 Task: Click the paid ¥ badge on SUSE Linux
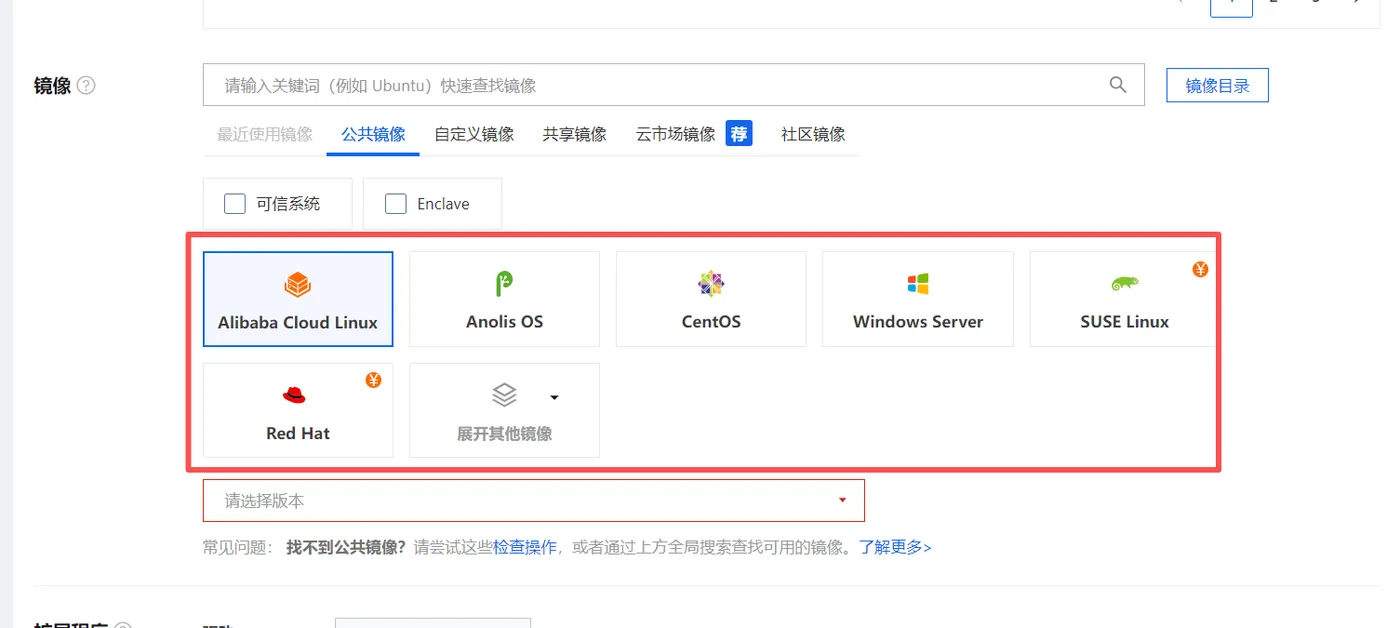[1200, 269]
